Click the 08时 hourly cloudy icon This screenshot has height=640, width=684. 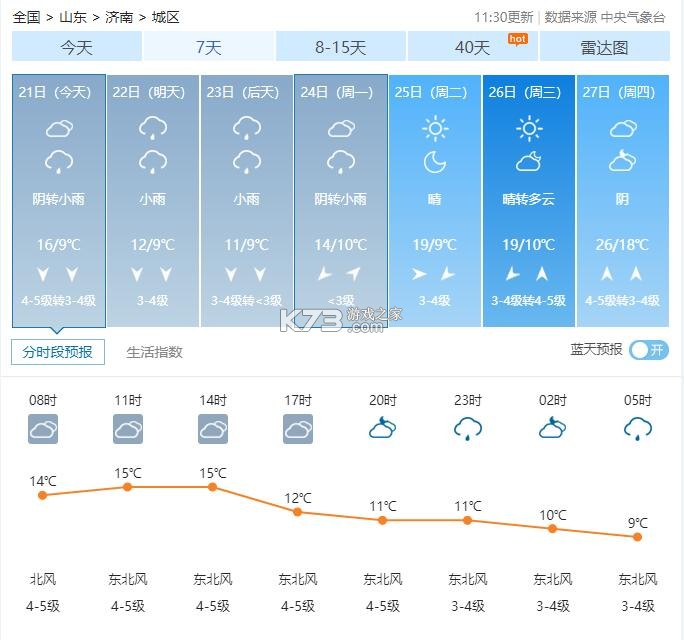pyautogui.click(x=43, y=429)
